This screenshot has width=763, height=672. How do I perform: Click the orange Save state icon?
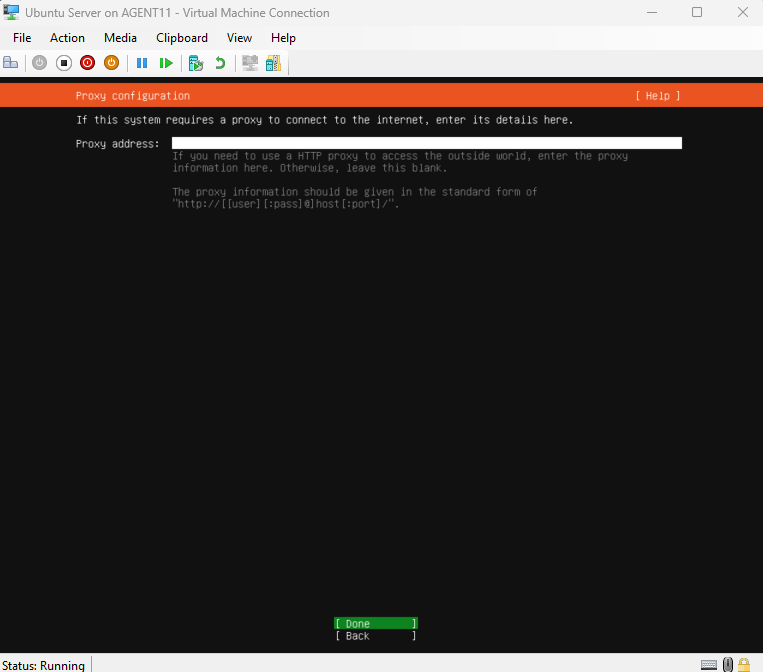112,63
